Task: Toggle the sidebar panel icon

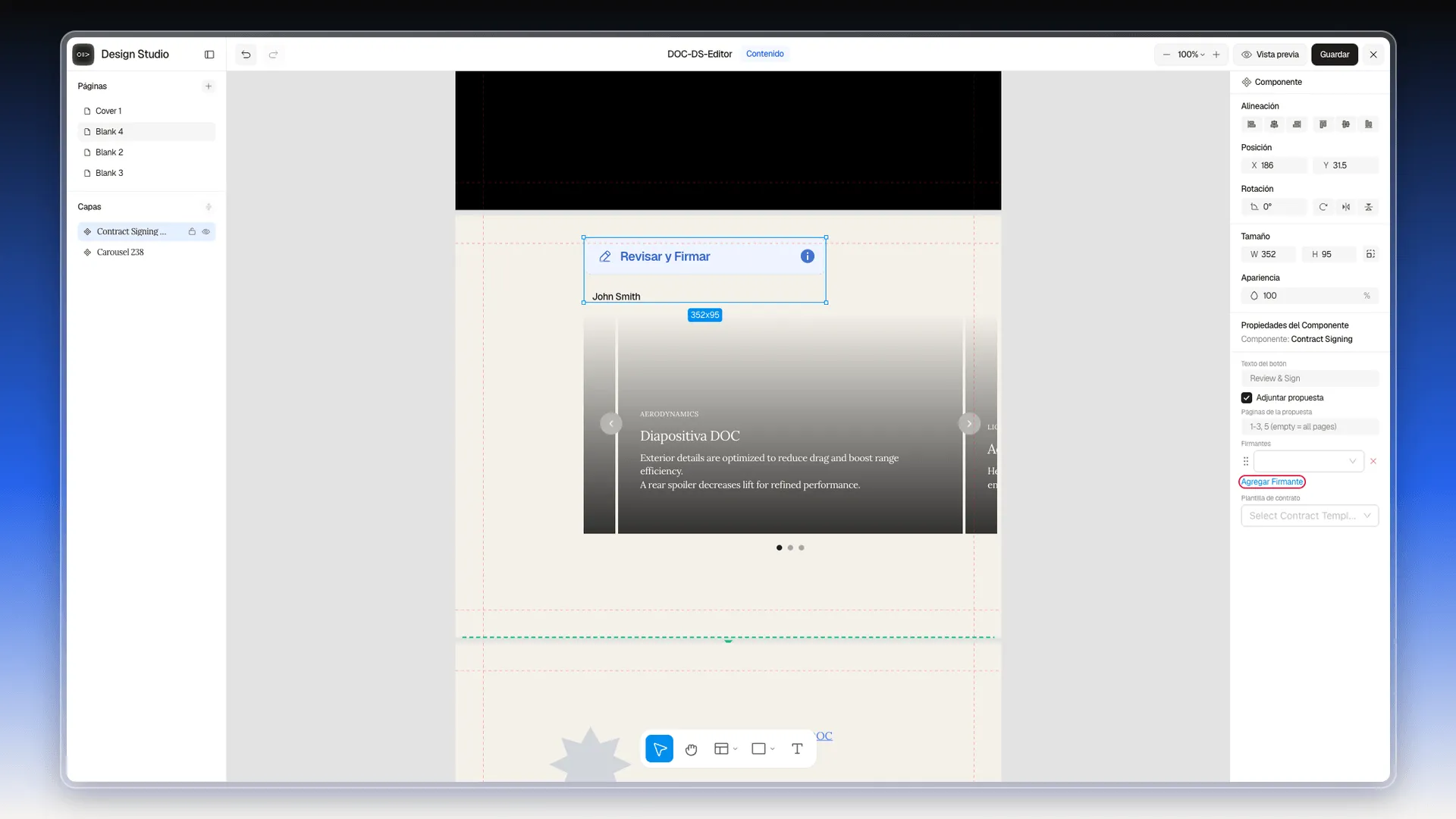Action: pos(209,55)
